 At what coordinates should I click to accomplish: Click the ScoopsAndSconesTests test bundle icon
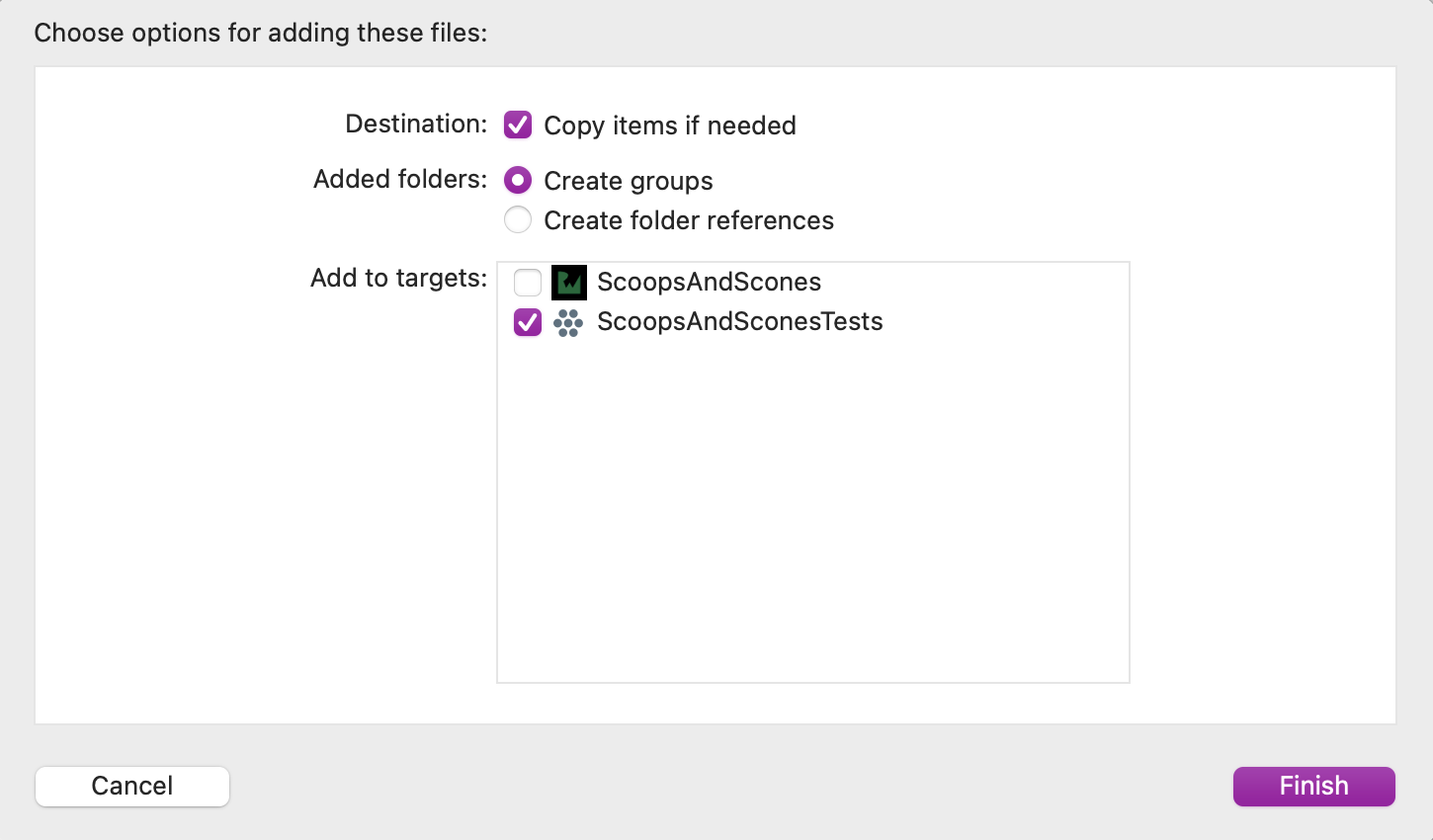point(569,321)
